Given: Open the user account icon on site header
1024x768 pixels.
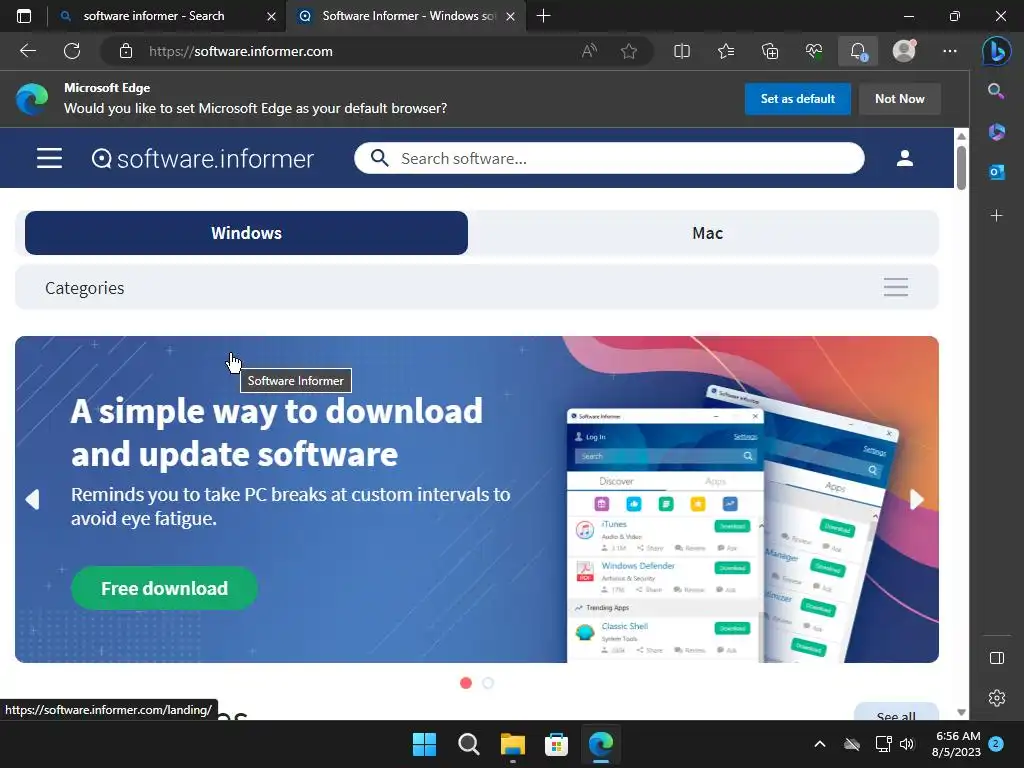Looking at the screenshot, I should pos(904,158).
